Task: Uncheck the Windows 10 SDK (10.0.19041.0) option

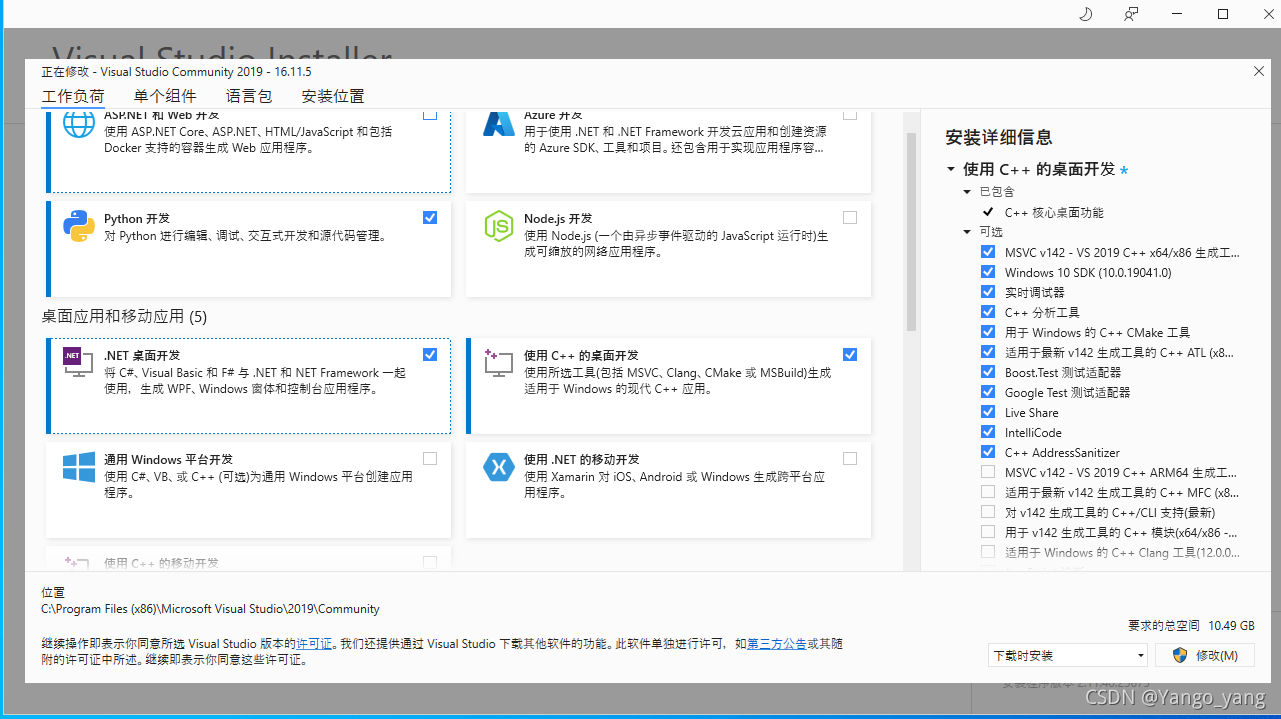Action: pyautogui.click(x=988, y=272)
